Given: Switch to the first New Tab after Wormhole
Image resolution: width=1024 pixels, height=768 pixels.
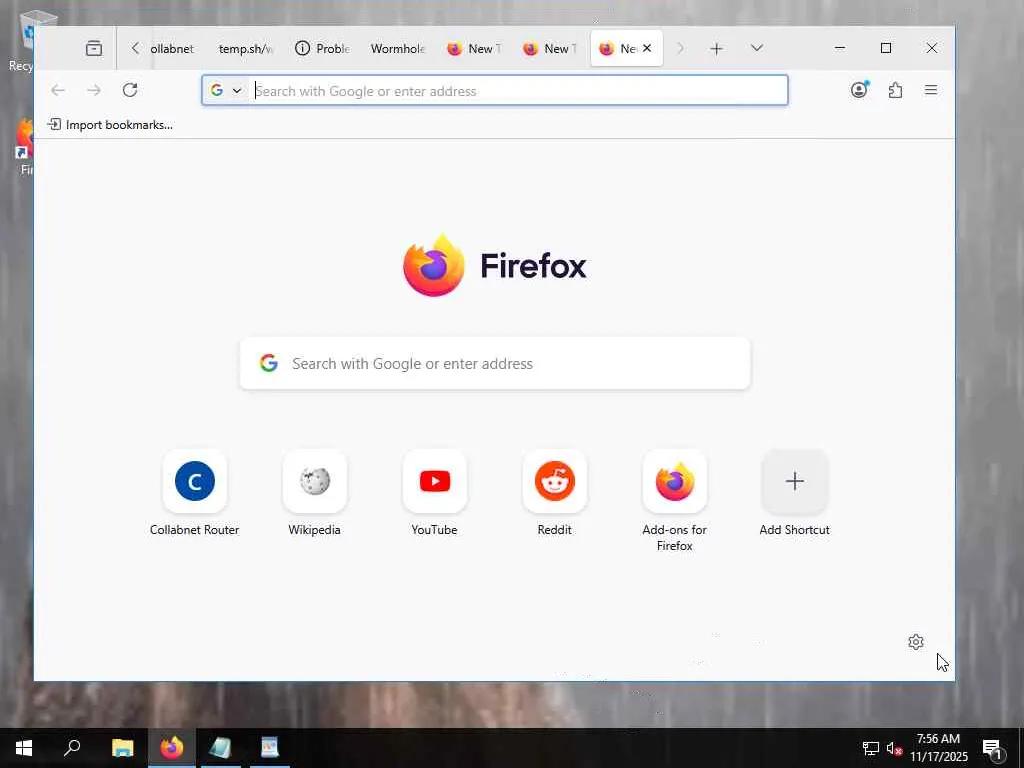Looking at the screenshot, I should tap(474, 48).
